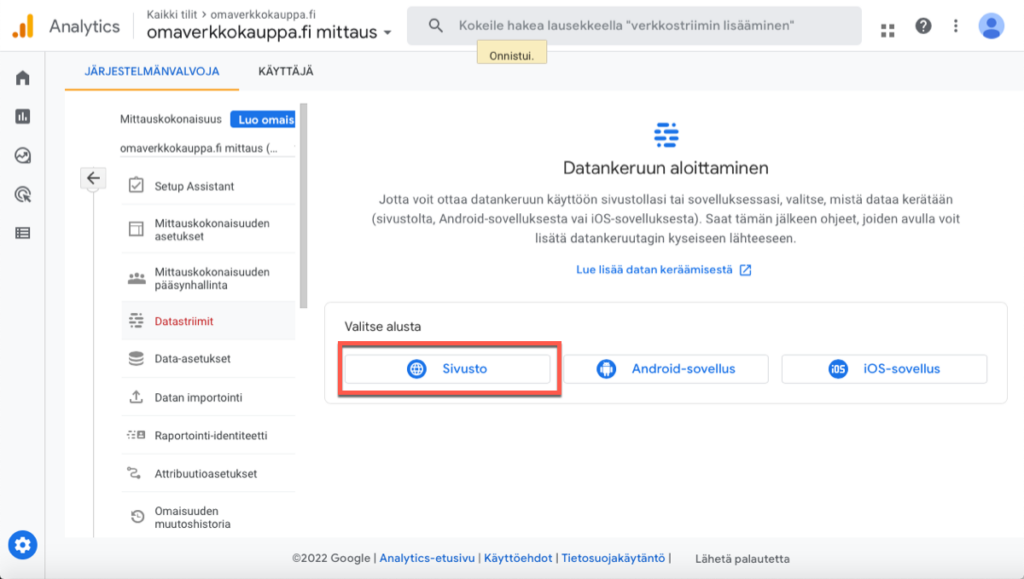
Task: Open Configure table icon in left sidebar
Action: (22, 233)
